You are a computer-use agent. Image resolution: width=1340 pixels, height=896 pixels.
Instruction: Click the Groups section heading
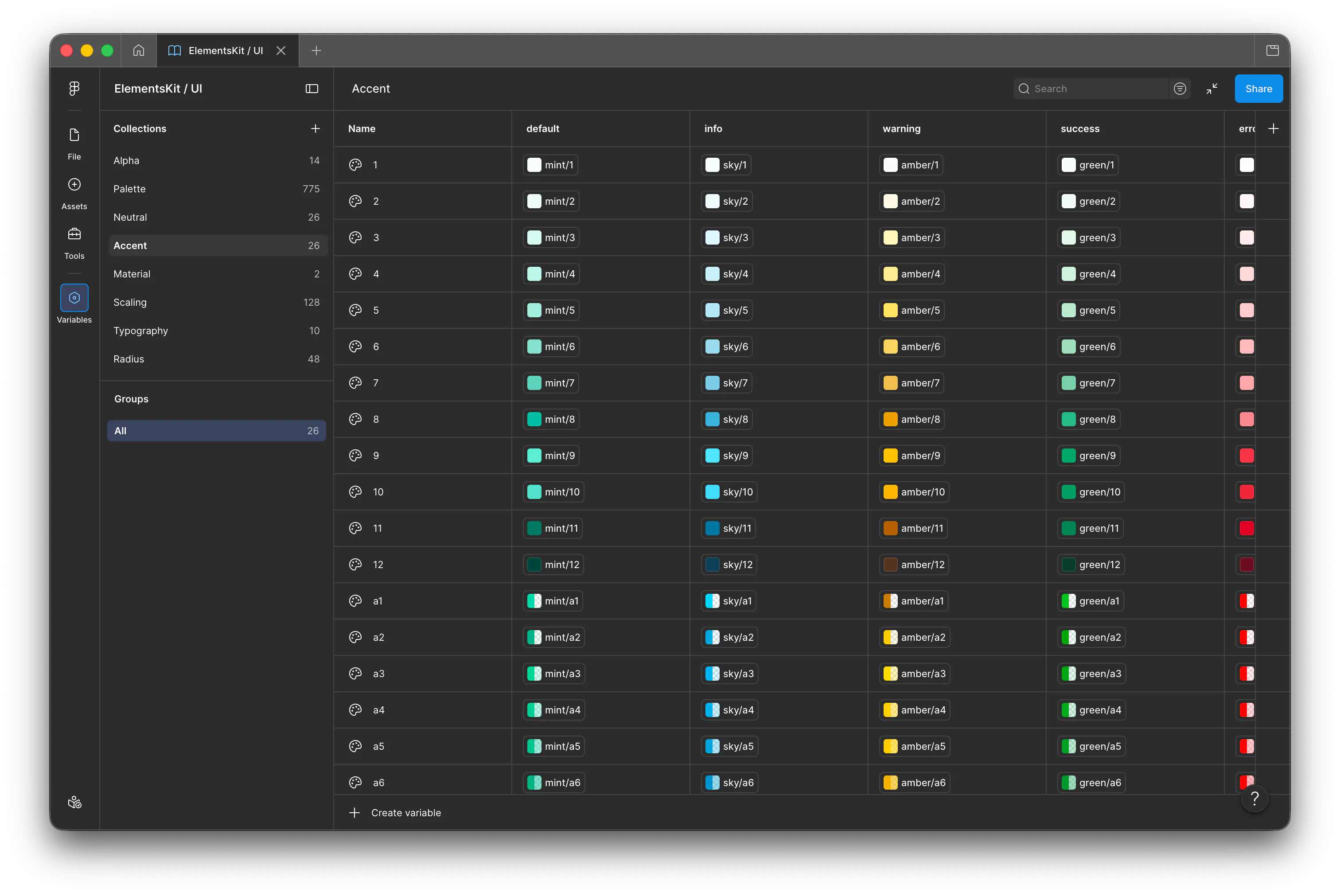click(131, 399)
